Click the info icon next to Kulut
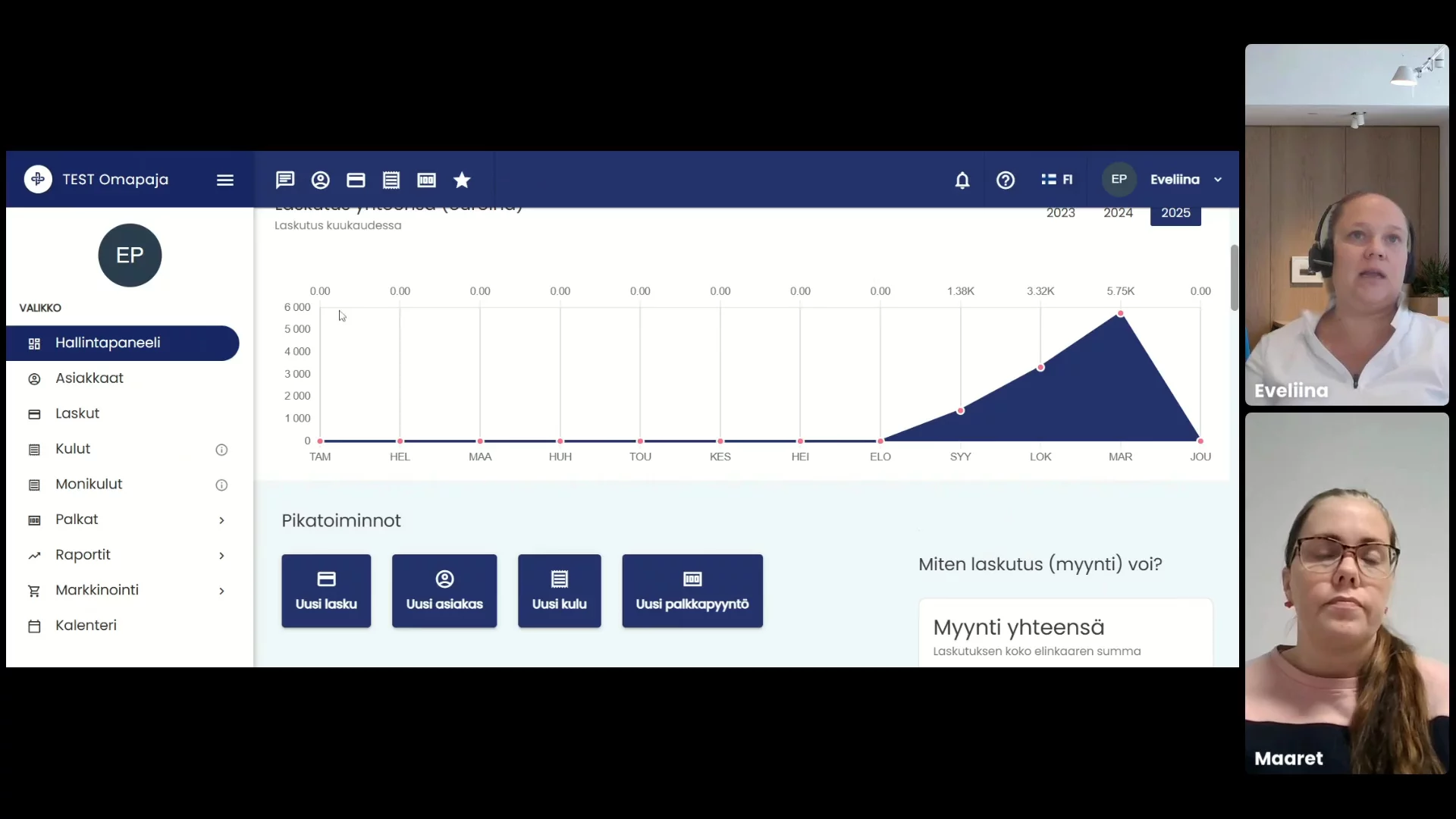Screen dimensions: 1456x819 [221, 450]
